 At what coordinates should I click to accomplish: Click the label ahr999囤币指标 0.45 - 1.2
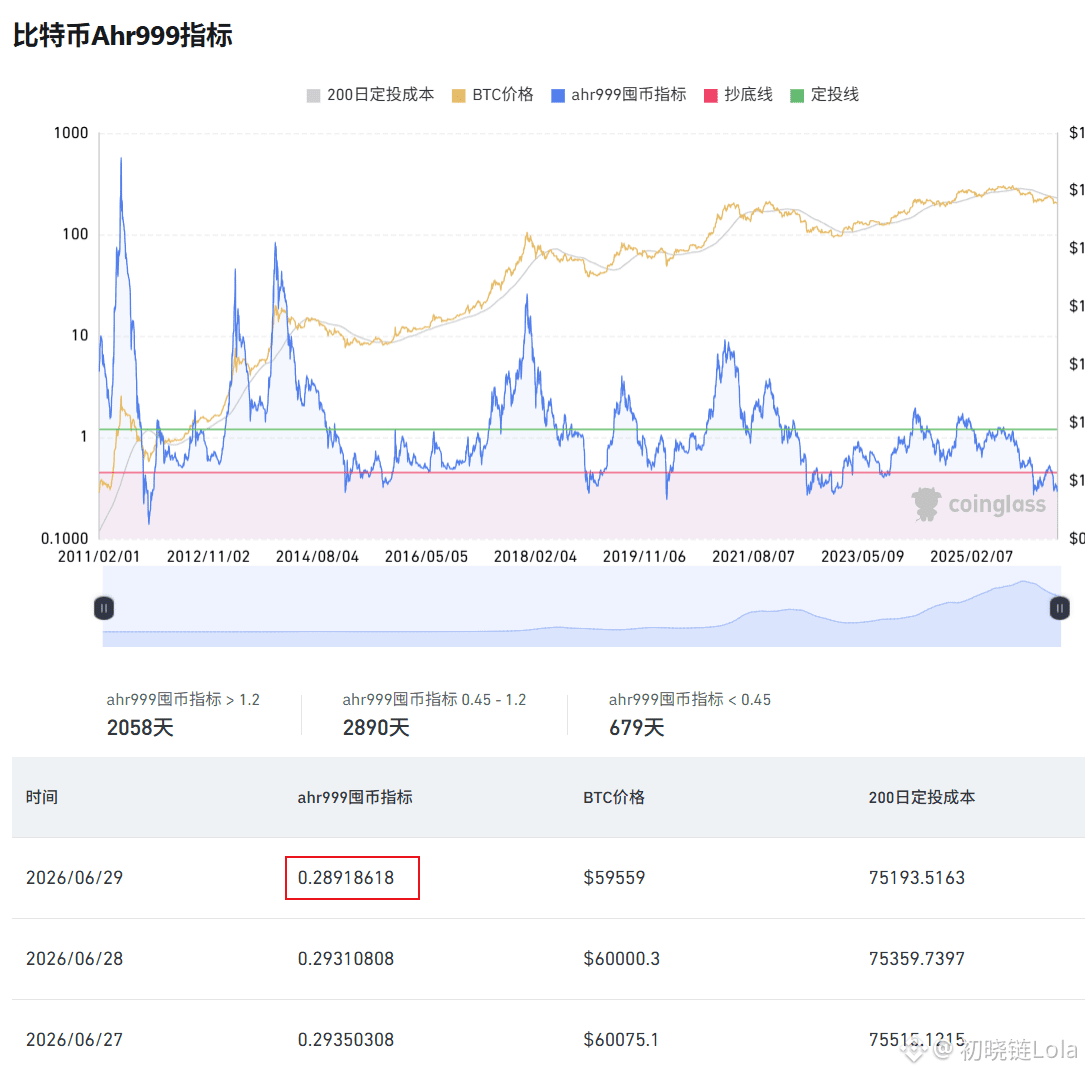point(434,699)
